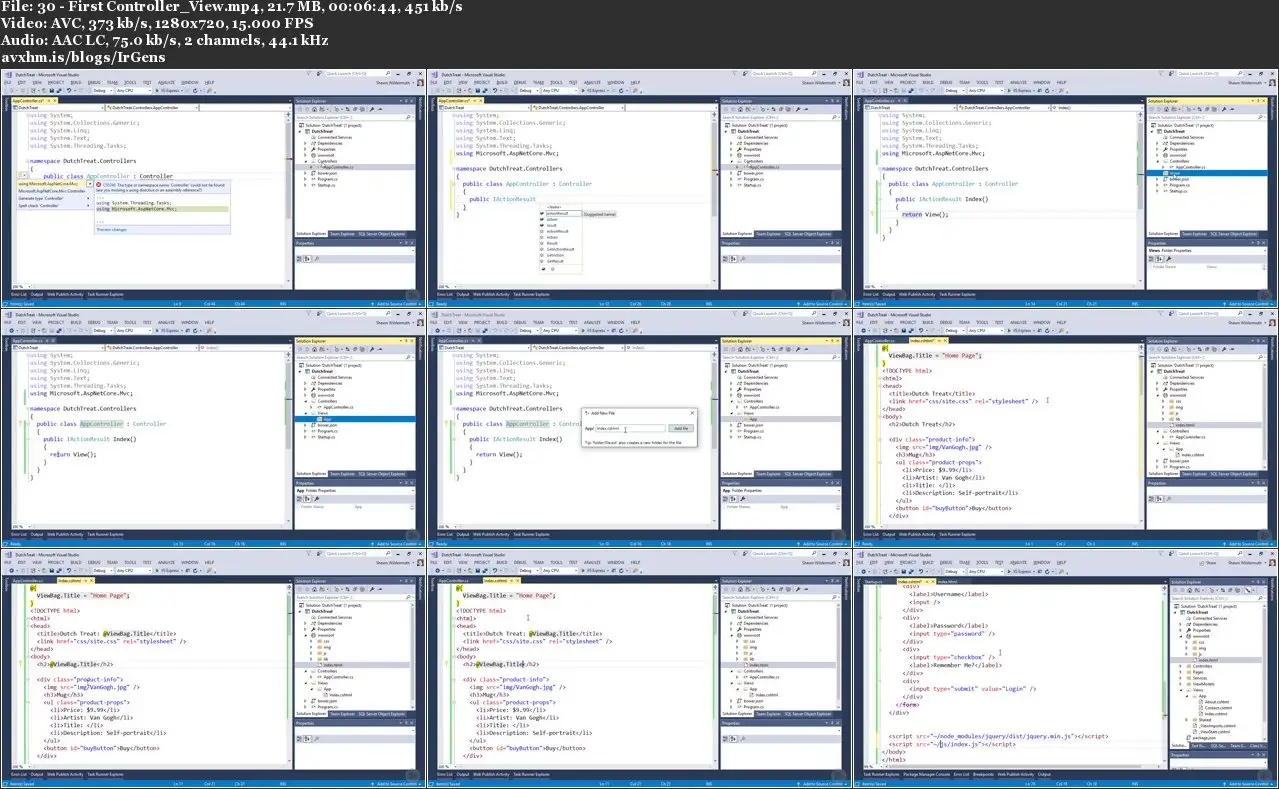Open Package Manager Console tab in login-form frame
Viewport: 1279px width, 789px height.
[927, 775]
